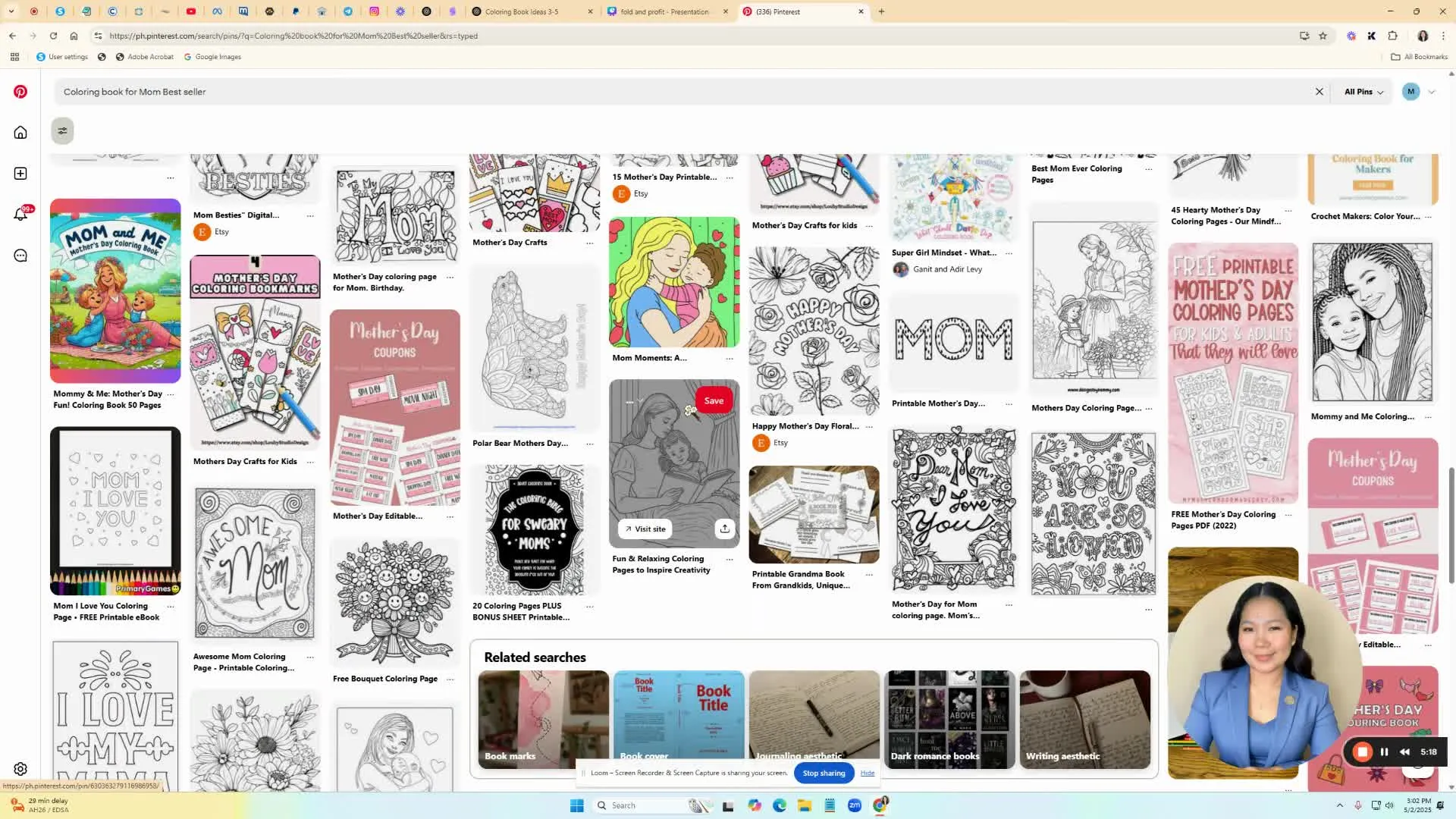Click Stop sharing button
The image size is (1456, 819).
point(824,773)
